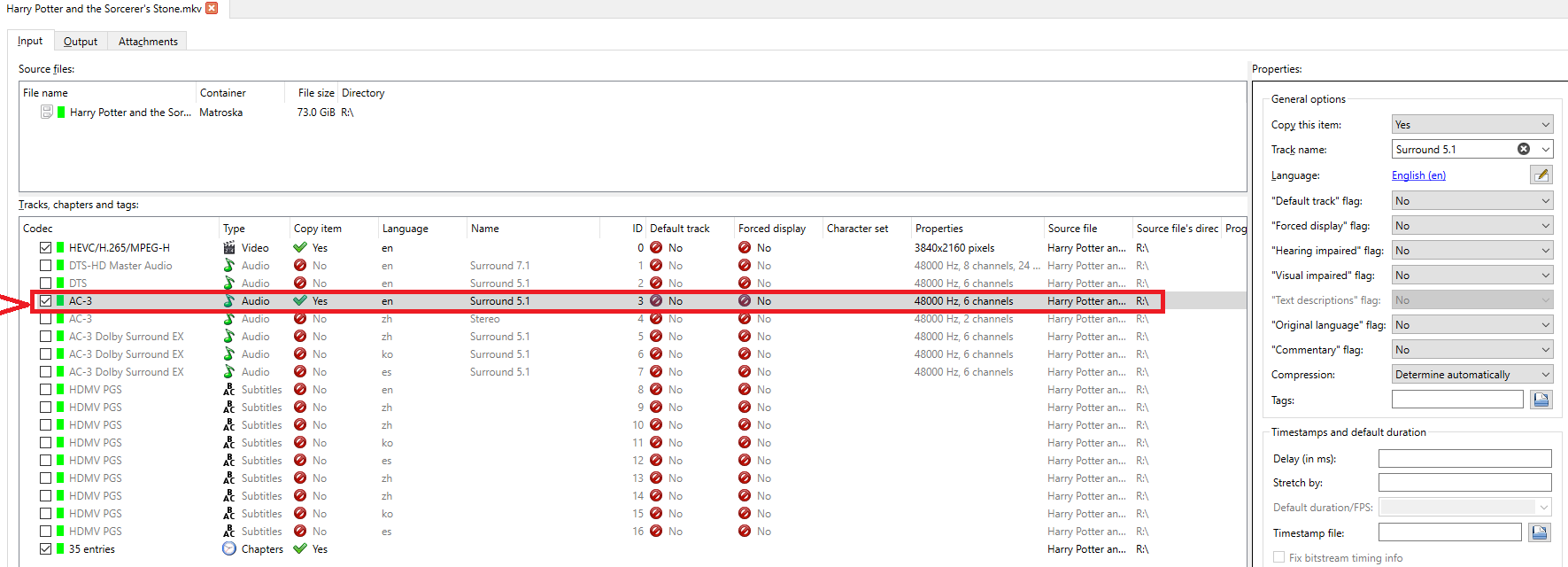Click the forced display no icon for ID 16
The height and width of the screenshot is (567, 1568).
click(745, 532)
